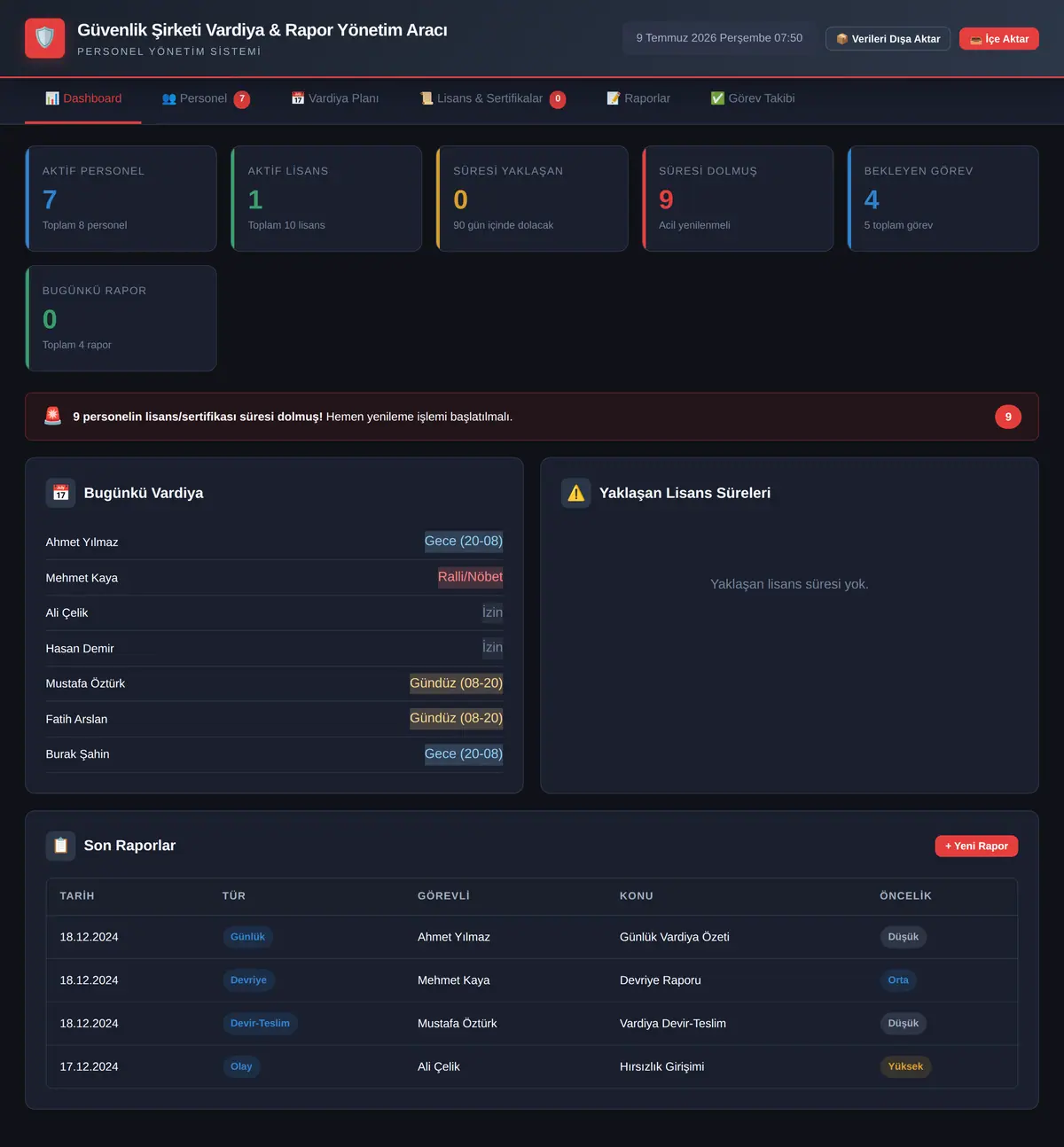Click Ahmet Yılmaz's Gece (20-08) shift label
The width and height of the screenshot is (1064, 1147).
point(464,542)
